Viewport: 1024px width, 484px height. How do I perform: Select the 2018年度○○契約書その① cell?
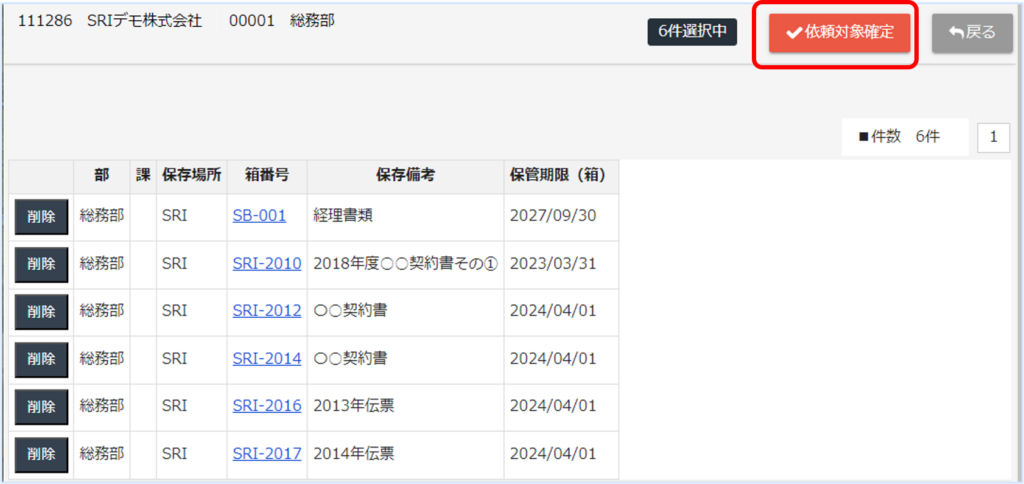(406, 264)
